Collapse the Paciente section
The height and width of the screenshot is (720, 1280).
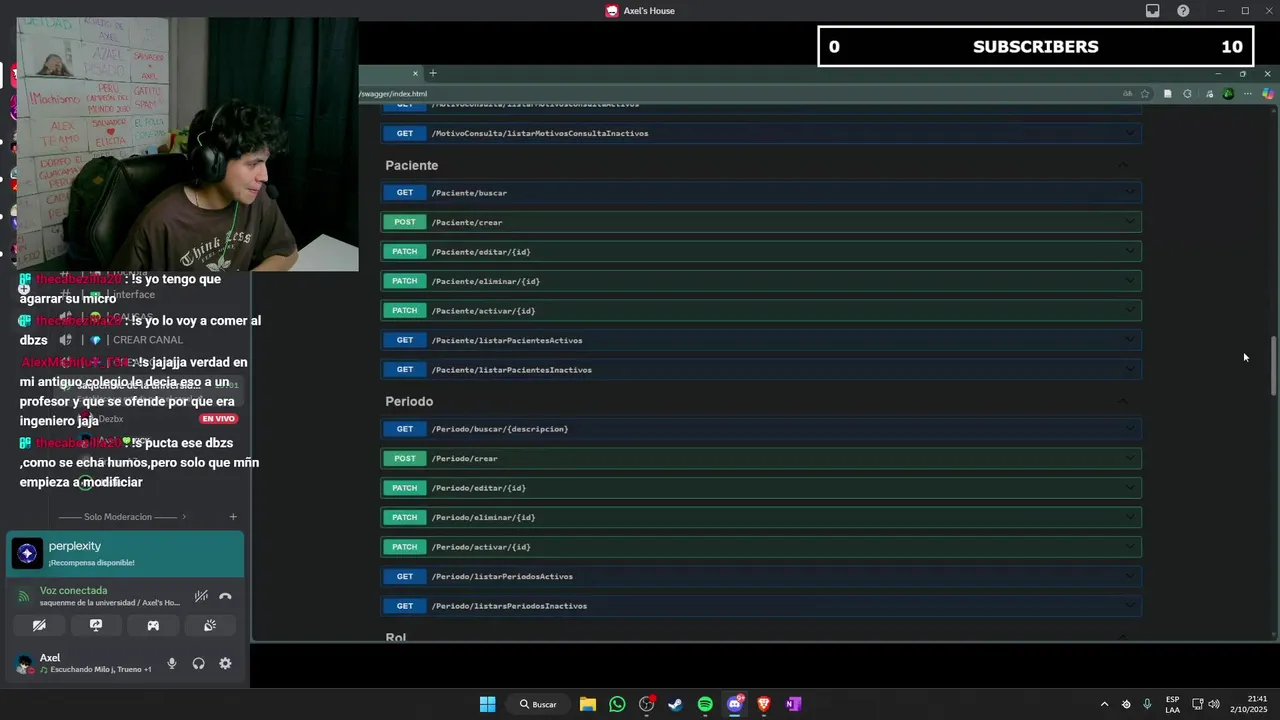tap(1122, 166)
